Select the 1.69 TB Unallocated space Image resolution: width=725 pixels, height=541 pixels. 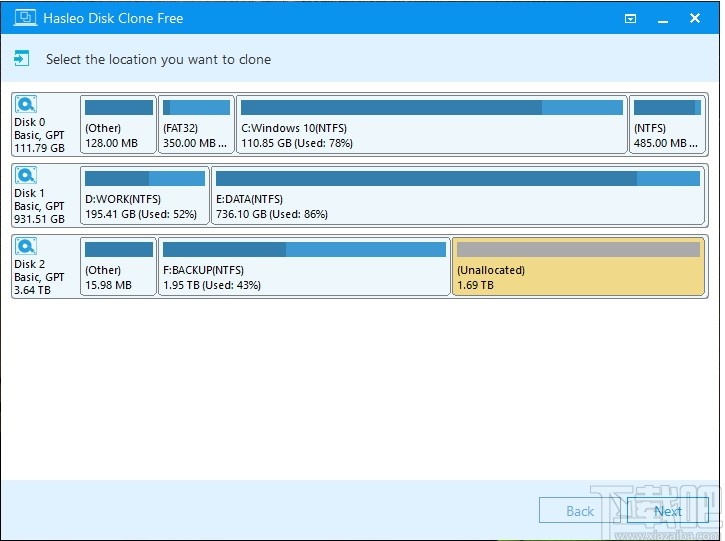pyautogui.click(x=578, y=266)
